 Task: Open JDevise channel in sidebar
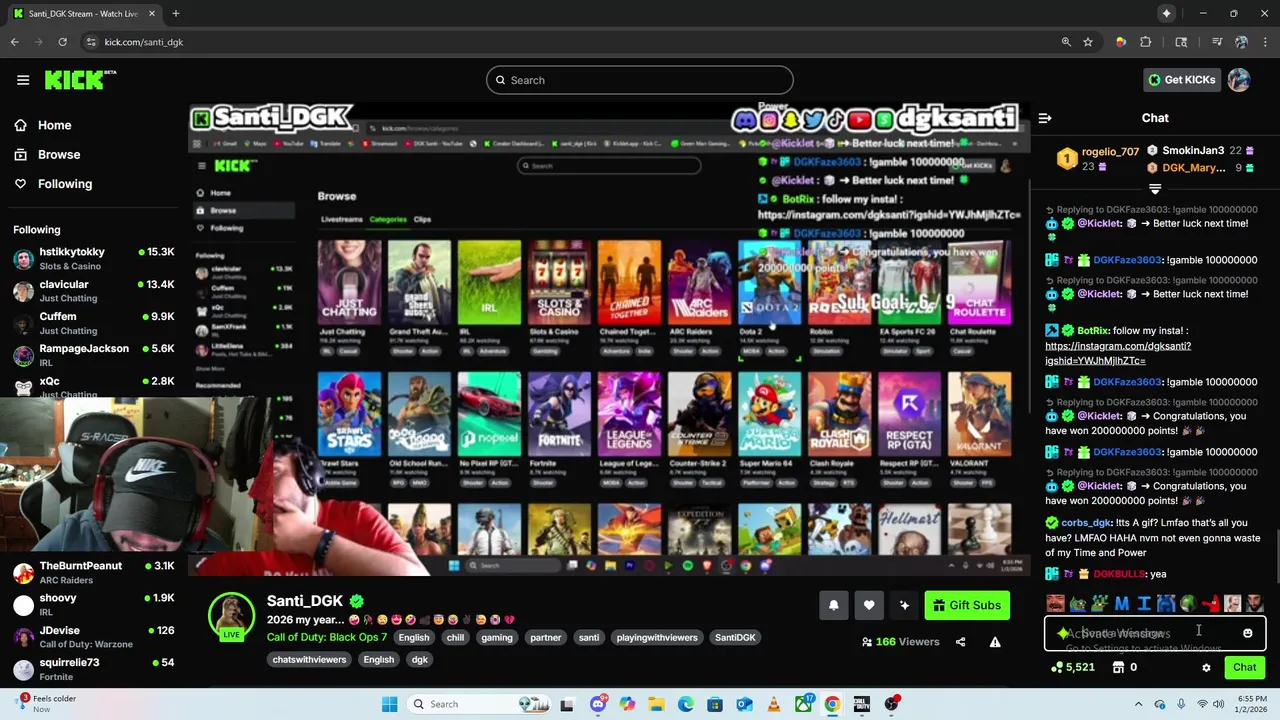click(x=92, y=637)
